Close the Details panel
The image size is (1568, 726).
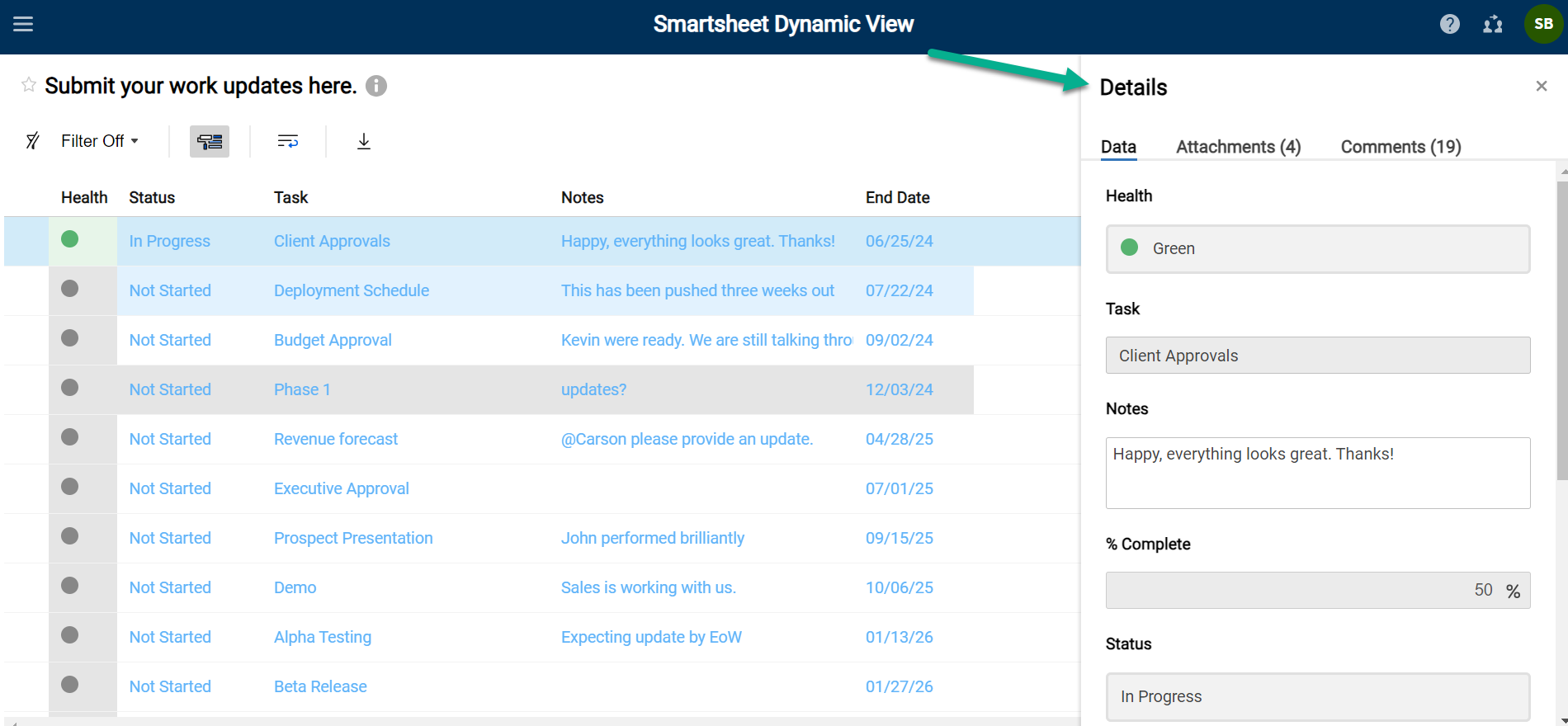[x=1541, y=86]
